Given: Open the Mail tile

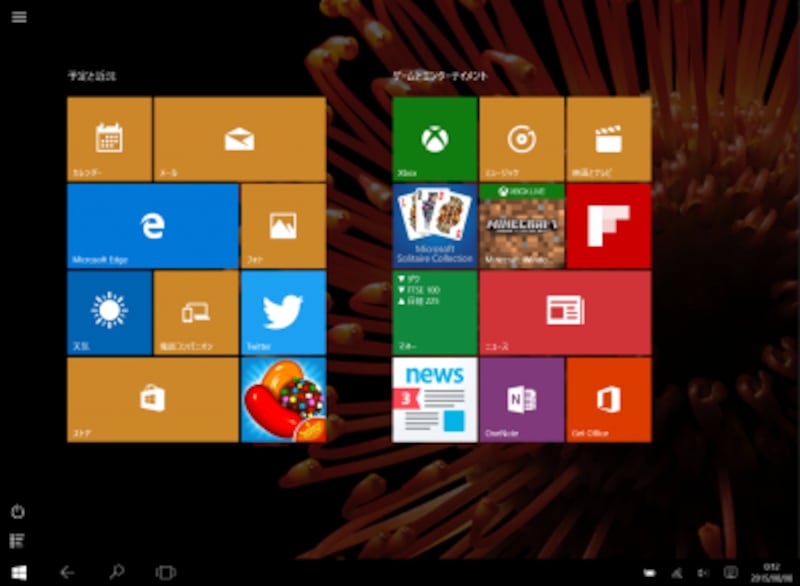Looking at the screenshot, I should (x=240, y=139).
